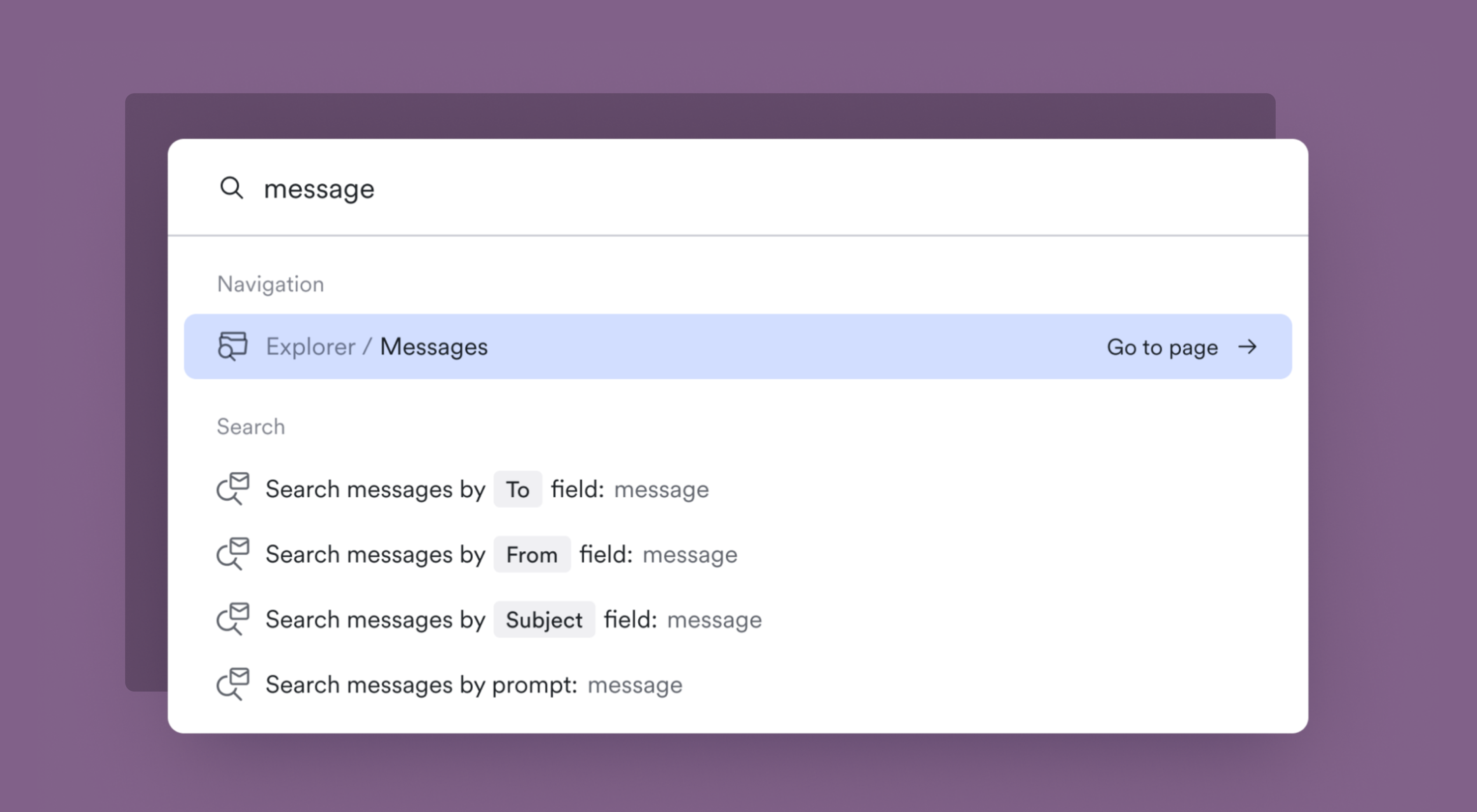Select Search messages by prompt option
Image resolution: width=1477 pixels, height=812 pixels.
click(421, 685)
